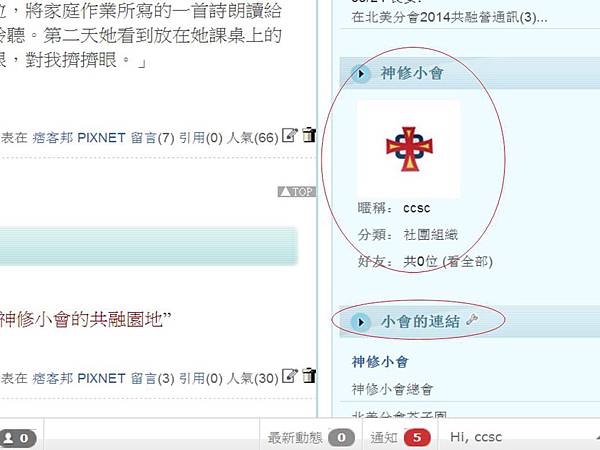Click trash icon beside 人氣(30)
The image size is (600, 450).
[309, 376]
